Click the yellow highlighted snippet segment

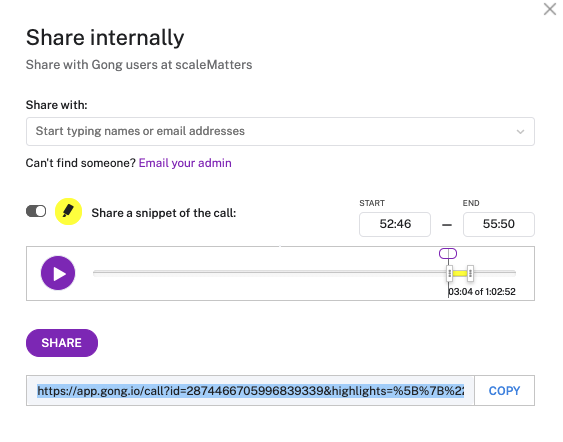(x=460, y=273)
